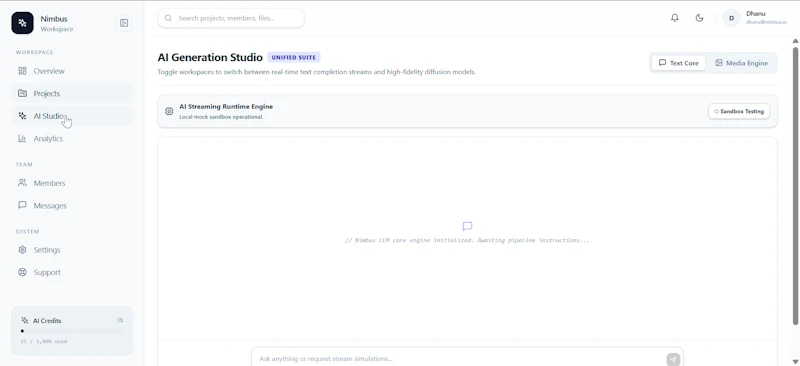
Task: Click the AI Credits sparkle icon
Action: click(x=24, y=321)
